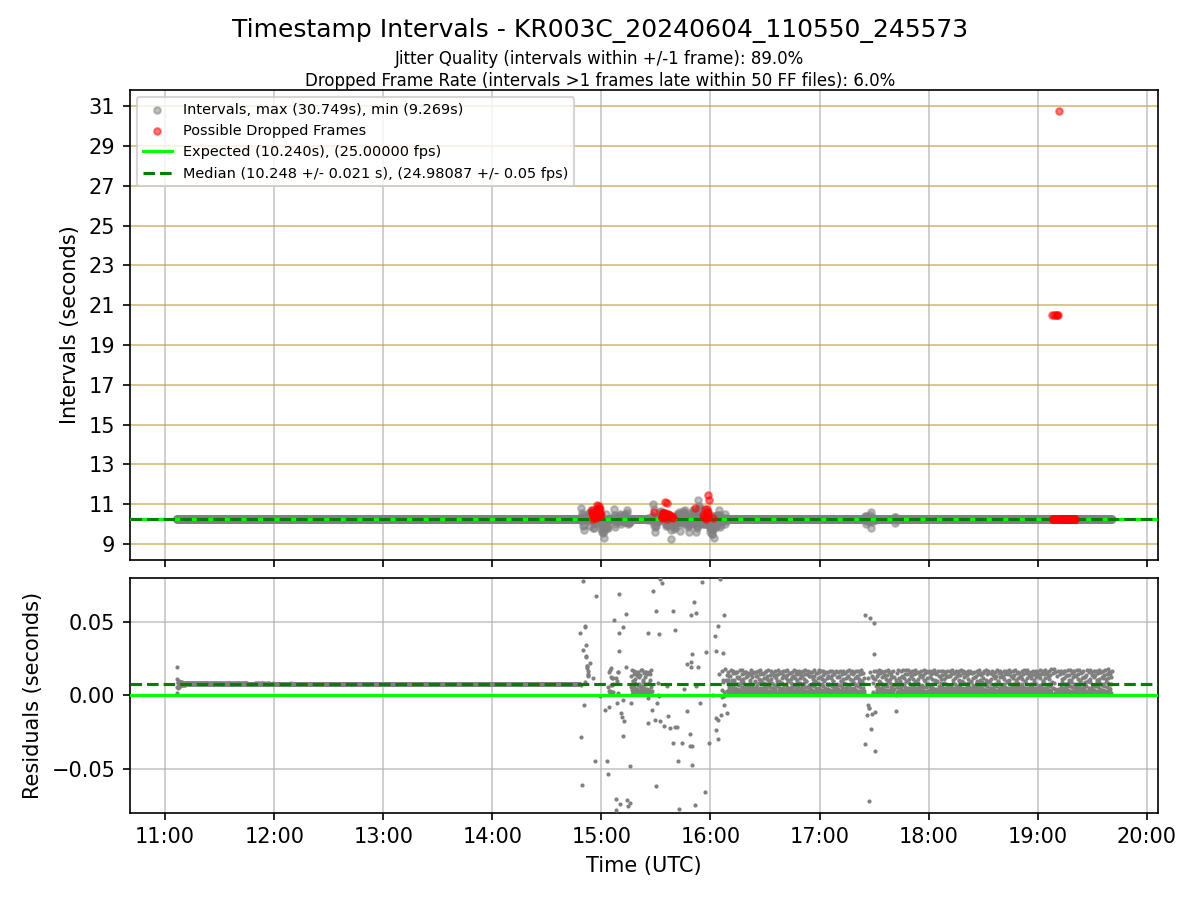Click the '29' y-axis tick label
The image size is (1200, 900).
click(102, 146)
